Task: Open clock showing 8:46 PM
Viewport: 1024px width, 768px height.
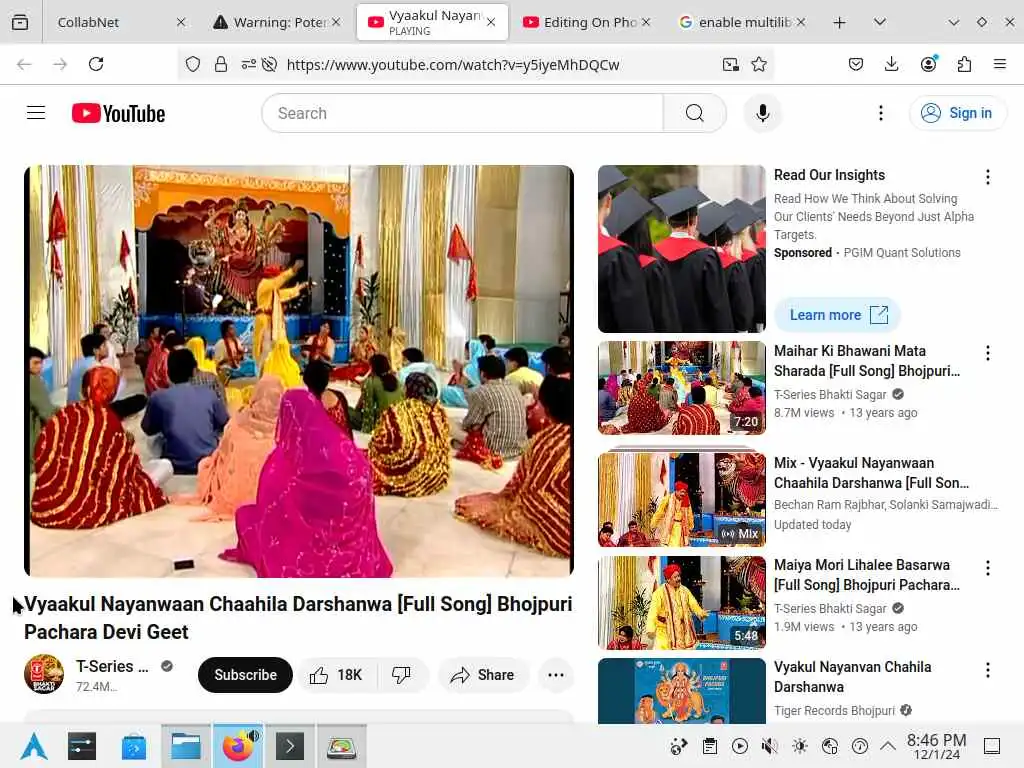Action: coord(936,746)
